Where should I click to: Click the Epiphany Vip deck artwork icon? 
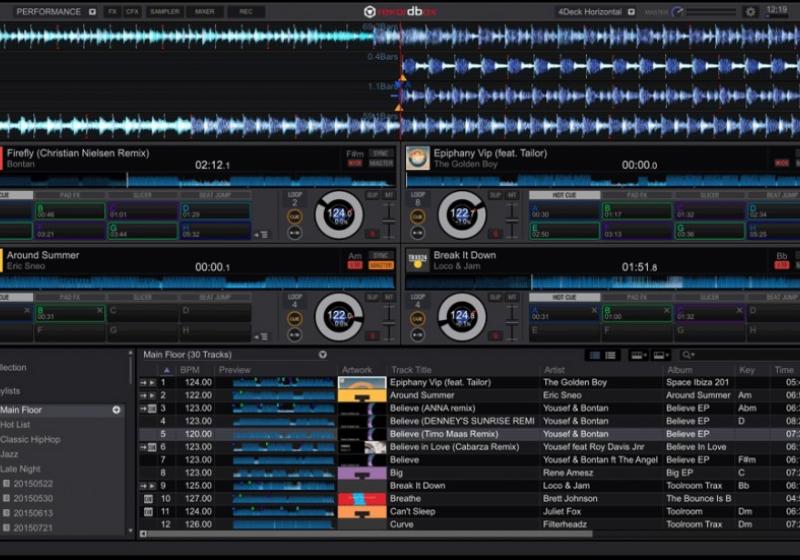[x=418, y=158]
